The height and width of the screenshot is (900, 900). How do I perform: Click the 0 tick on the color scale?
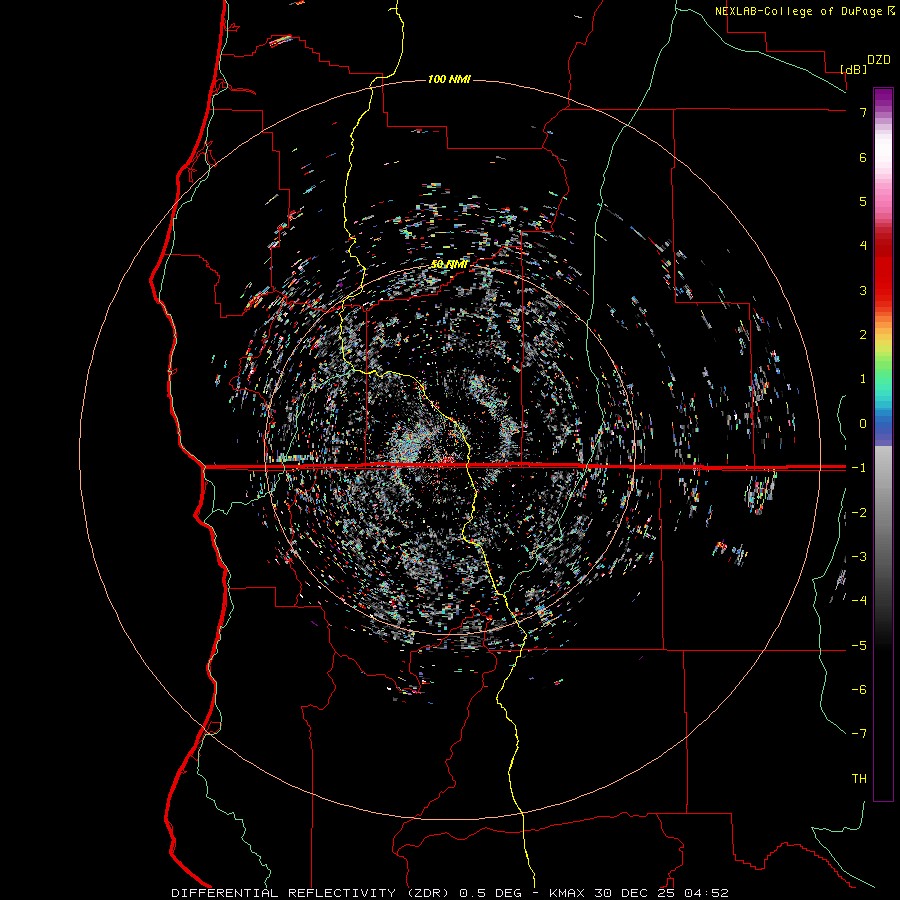coord(863,424)
